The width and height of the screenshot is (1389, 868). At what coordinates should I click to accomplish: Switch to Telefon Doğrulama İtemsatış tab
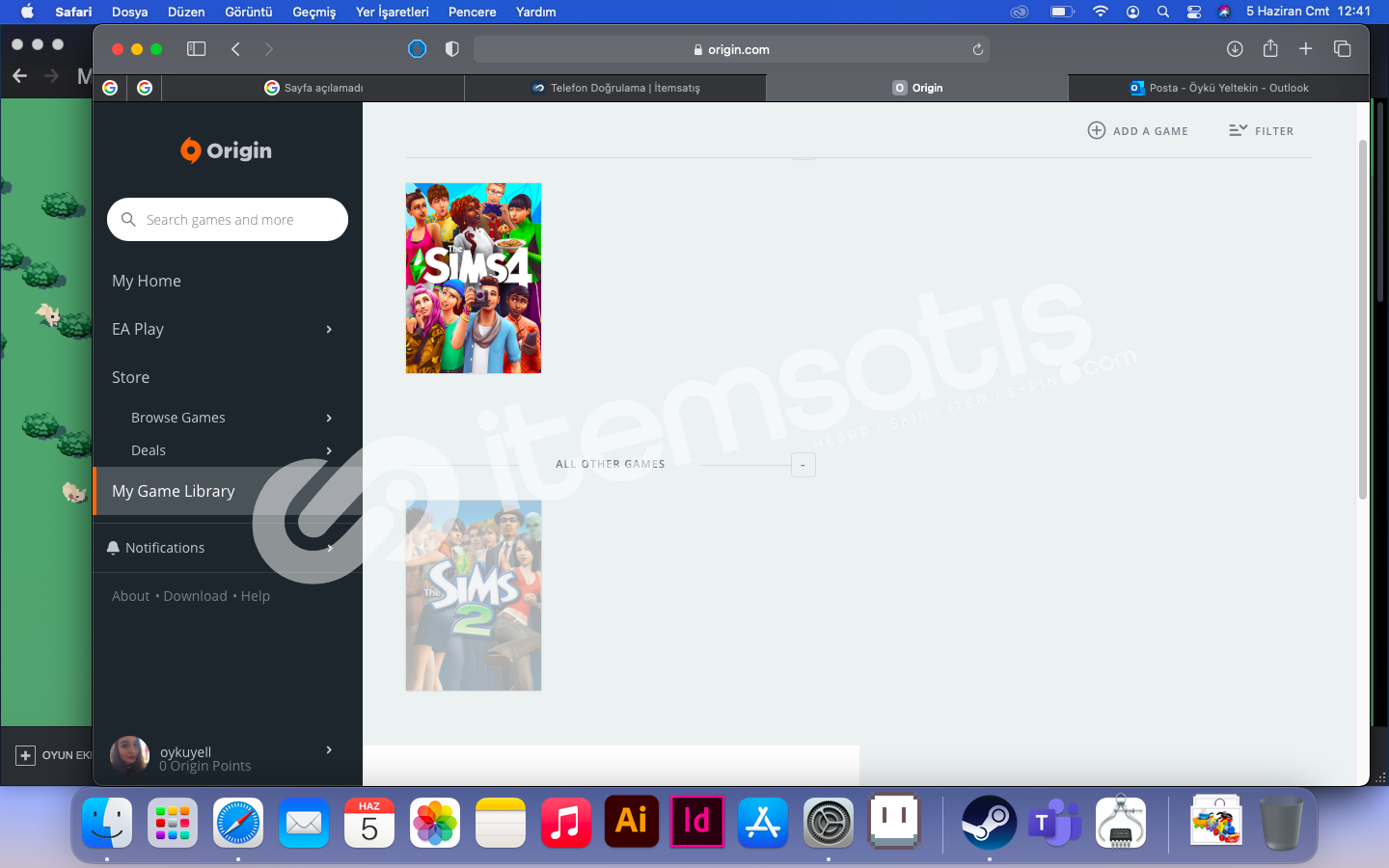[x=615, y=88]
